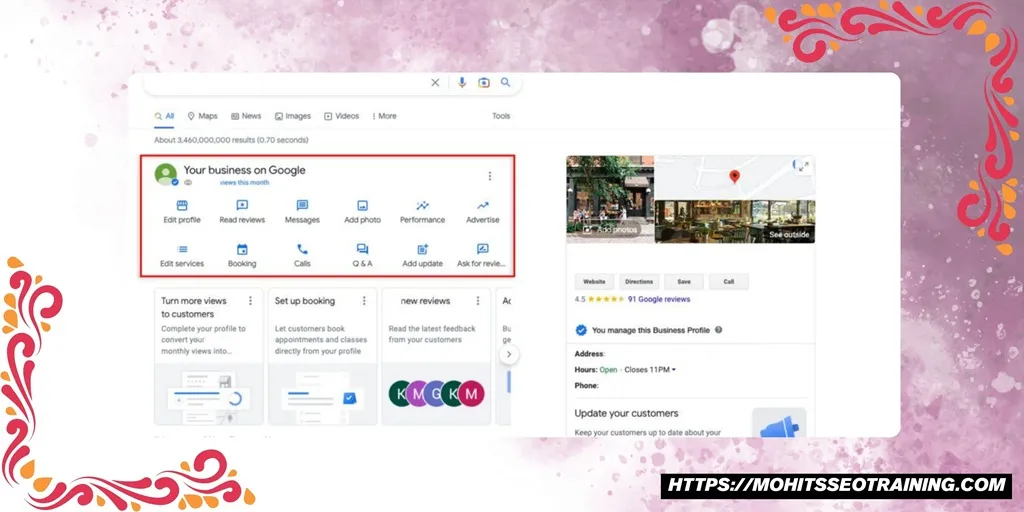Open Messages in business panel
This screenshot has width=1024, height=512.
(x=302, y=212)
